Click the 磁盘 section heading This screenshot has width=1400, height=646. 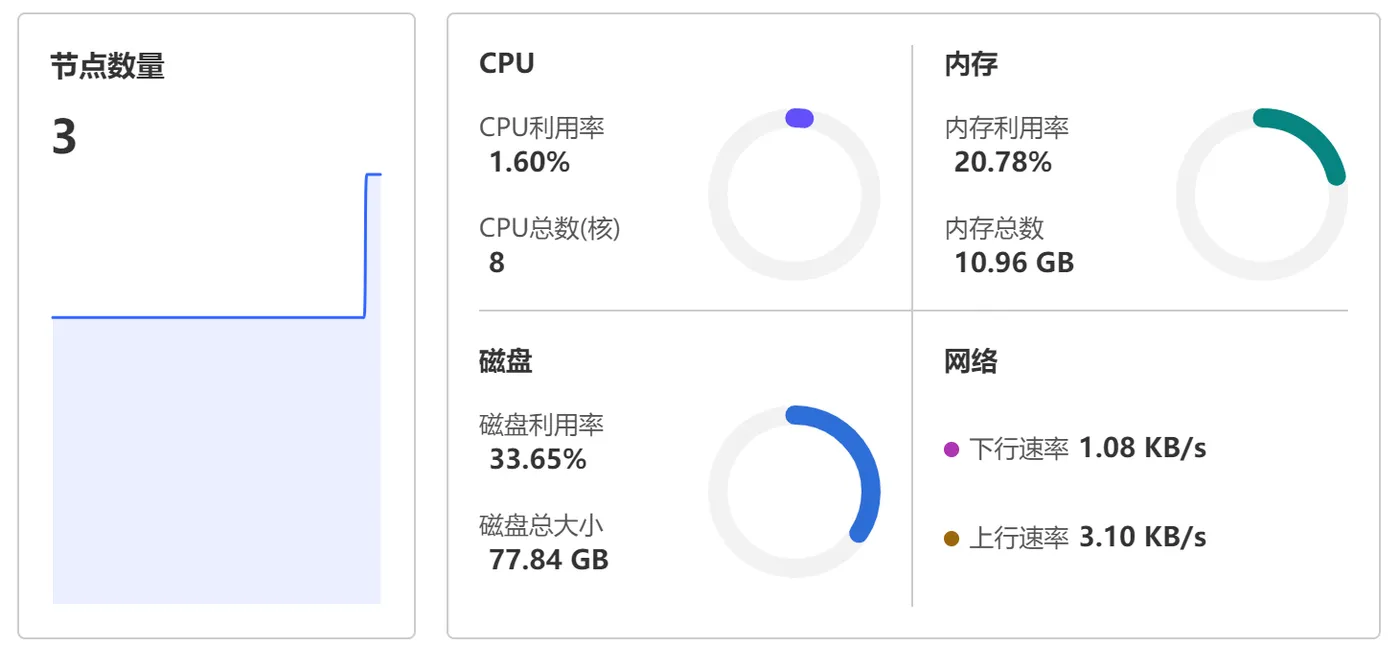click(x=506, y=361)
